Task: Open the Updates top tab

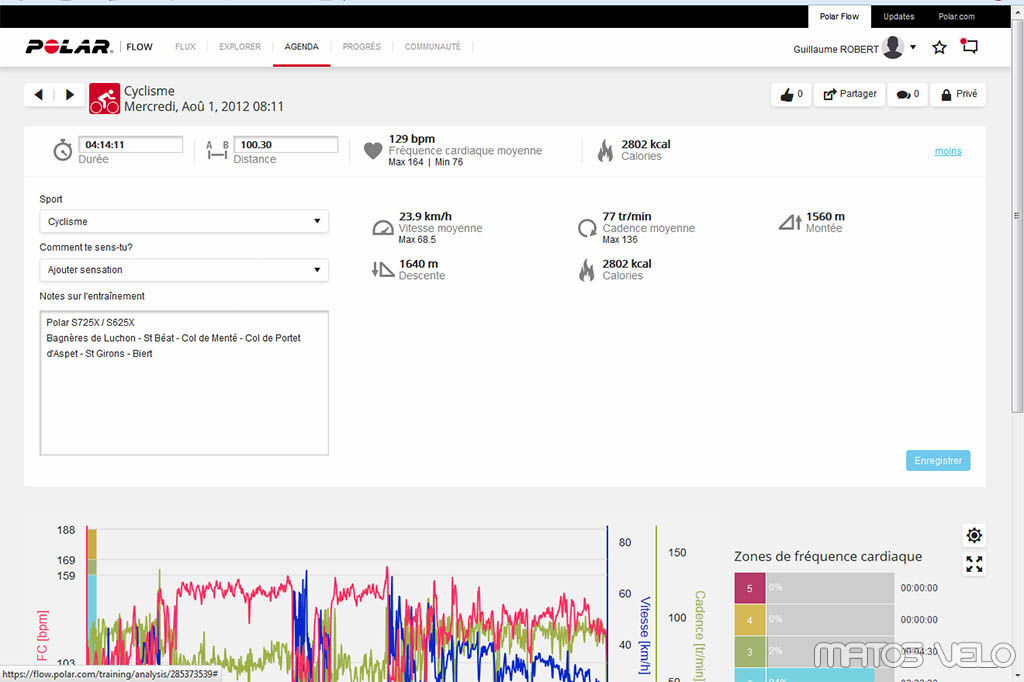Action: [899, 17]
